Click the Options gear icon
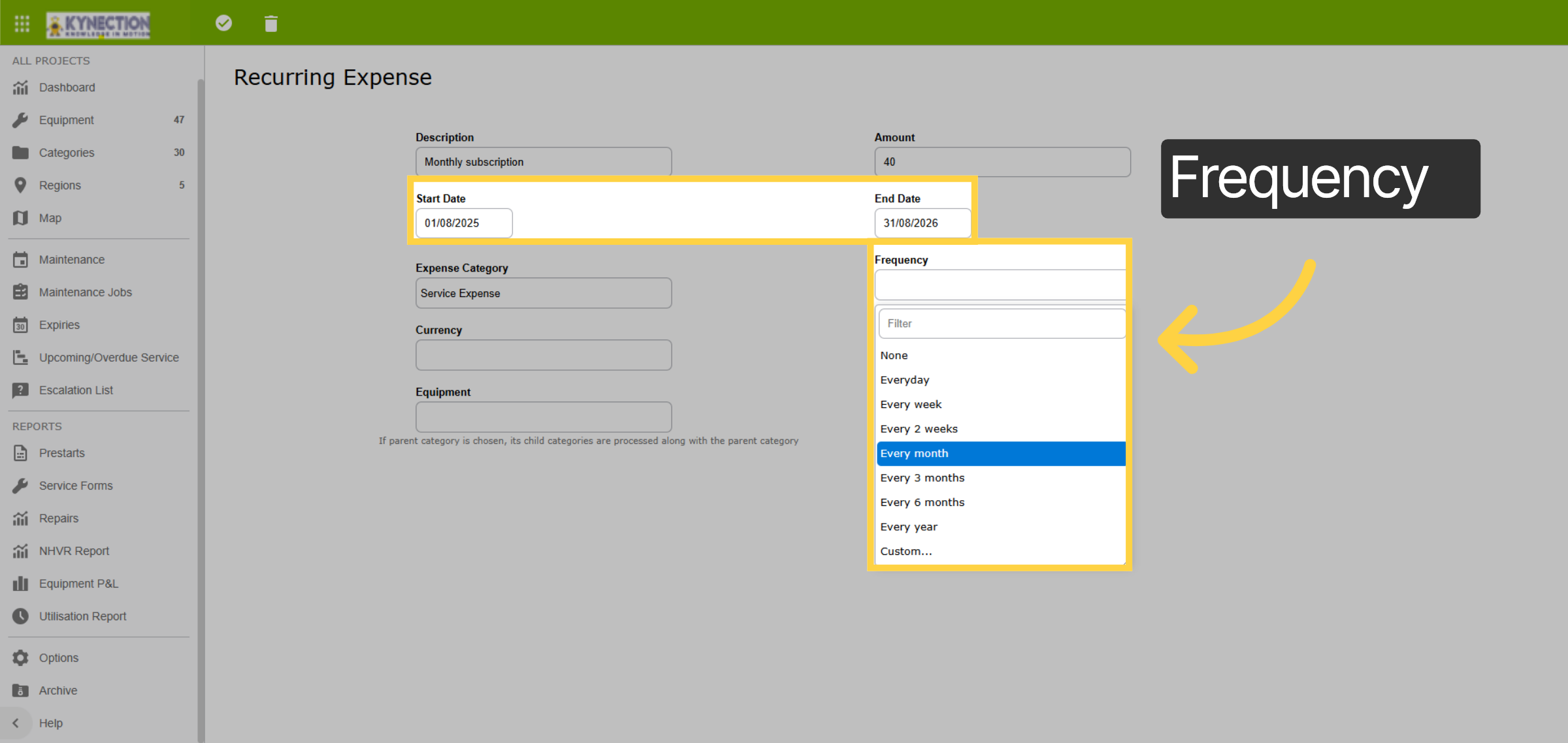Image resolution: width=1568 pixels, height=743 pixels. pos(21,658)
